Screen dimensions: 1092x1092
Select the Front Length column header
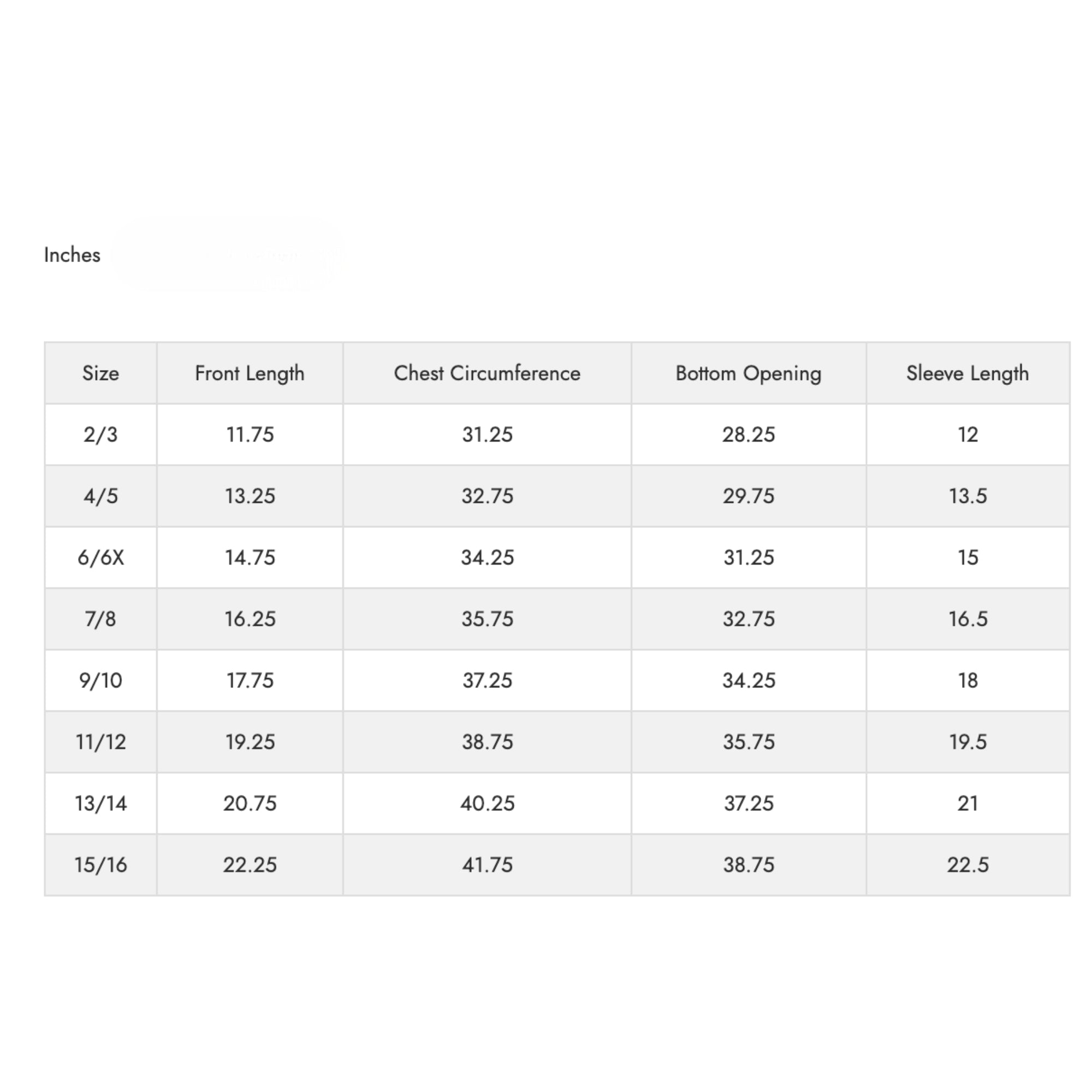(x=250, y=373)
